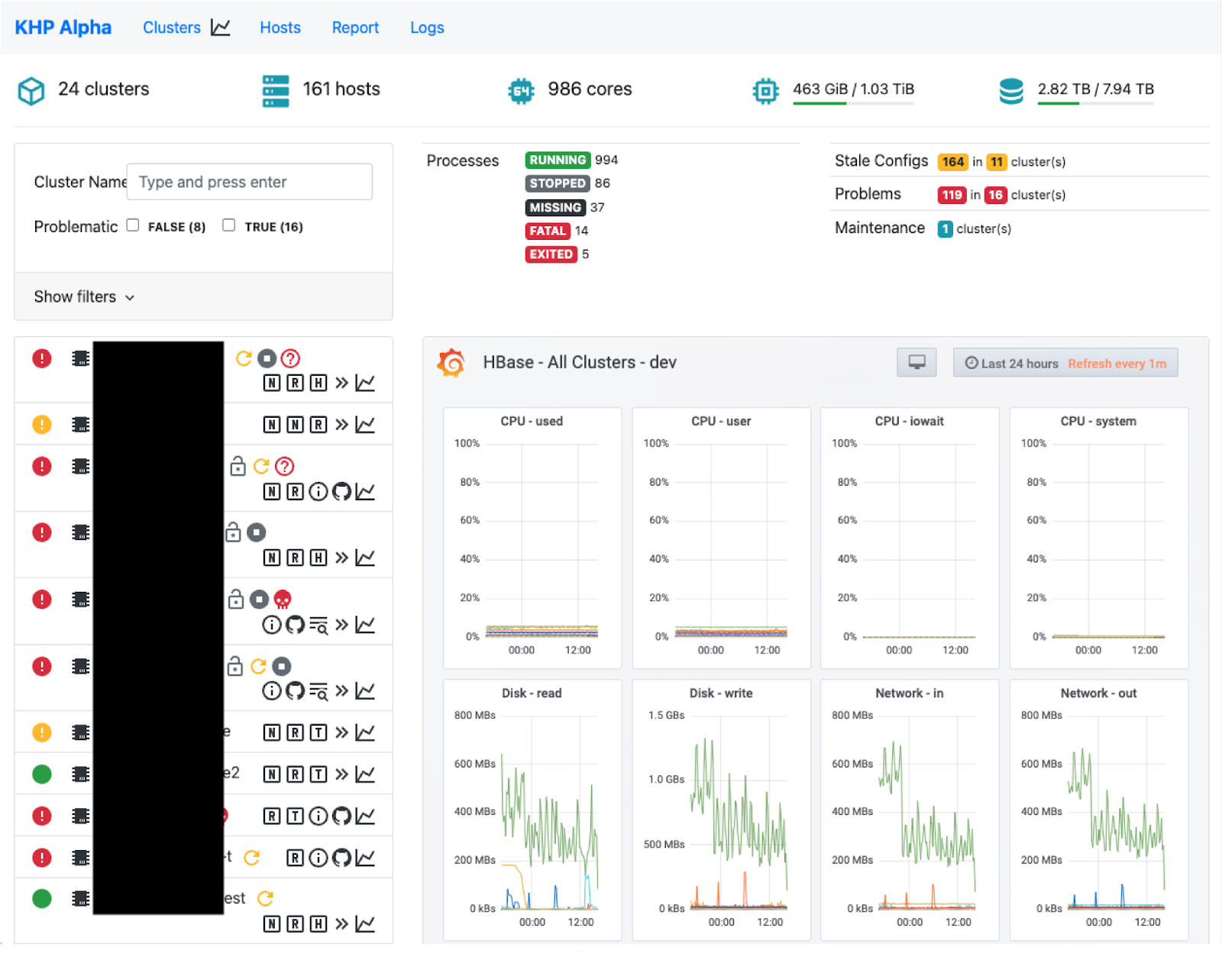The height and width of the screenshot is (980, 1222).
Task: Click red question mark icon in first row
Action: pyautogui.click(x=290, y=358)
